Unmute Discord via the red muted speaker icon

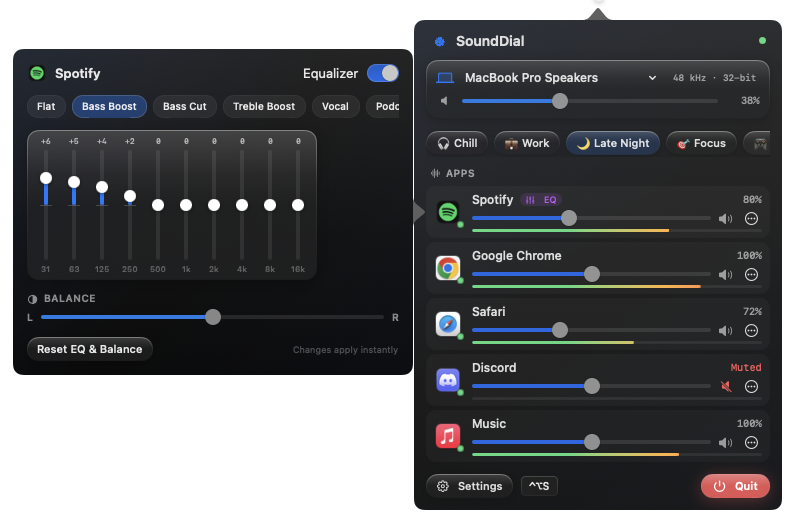[726, 387]
